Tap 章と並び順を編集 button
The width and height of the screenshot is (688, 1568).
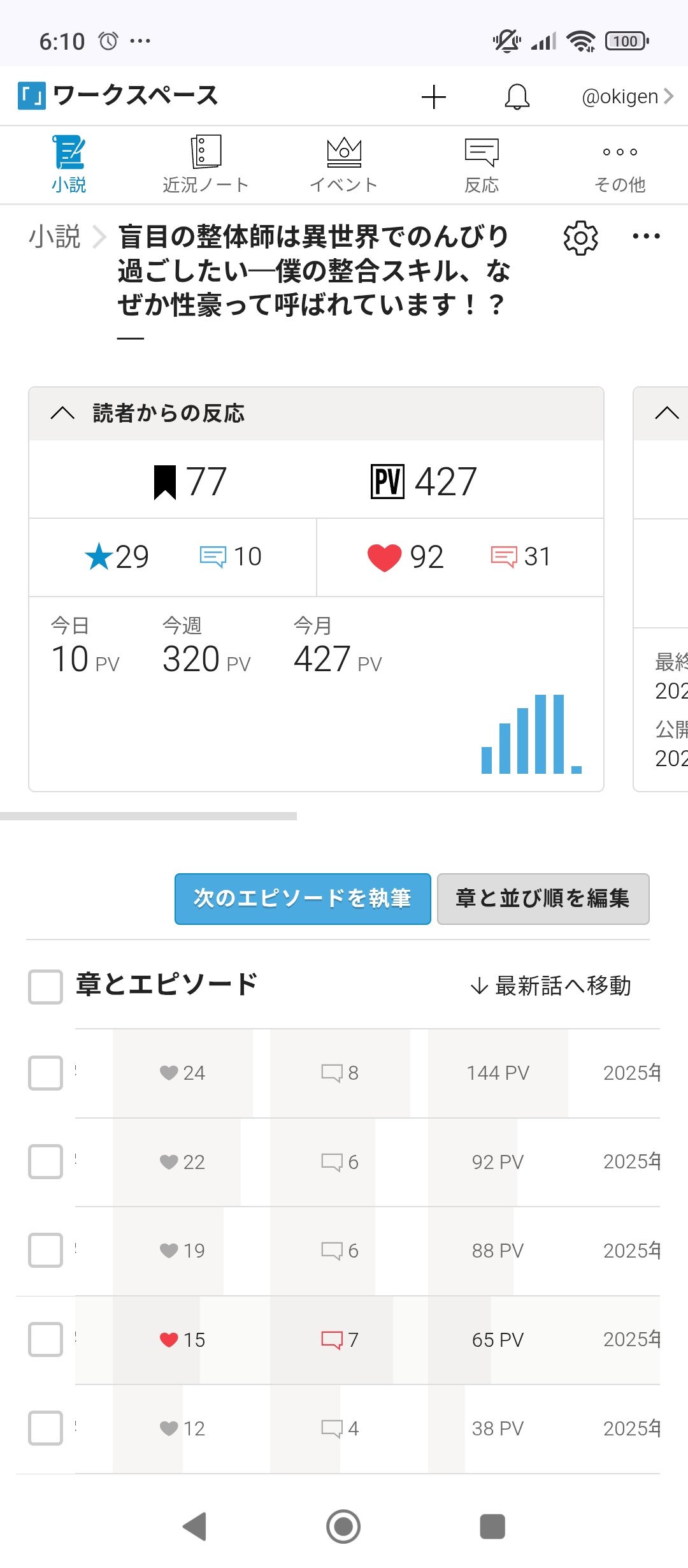pos(543,899)
